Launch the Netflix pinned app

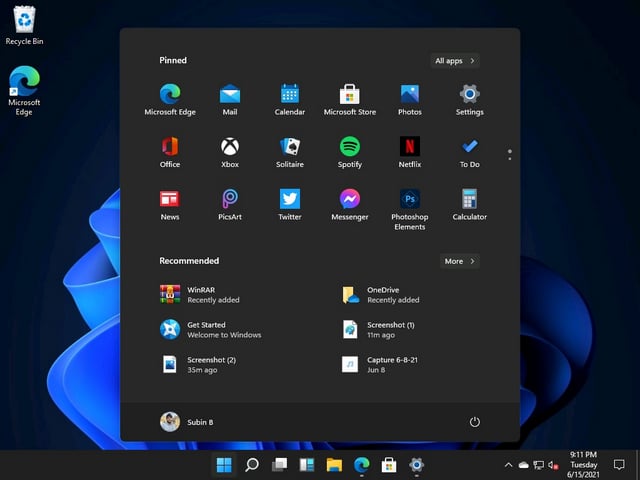pos(409,152)
